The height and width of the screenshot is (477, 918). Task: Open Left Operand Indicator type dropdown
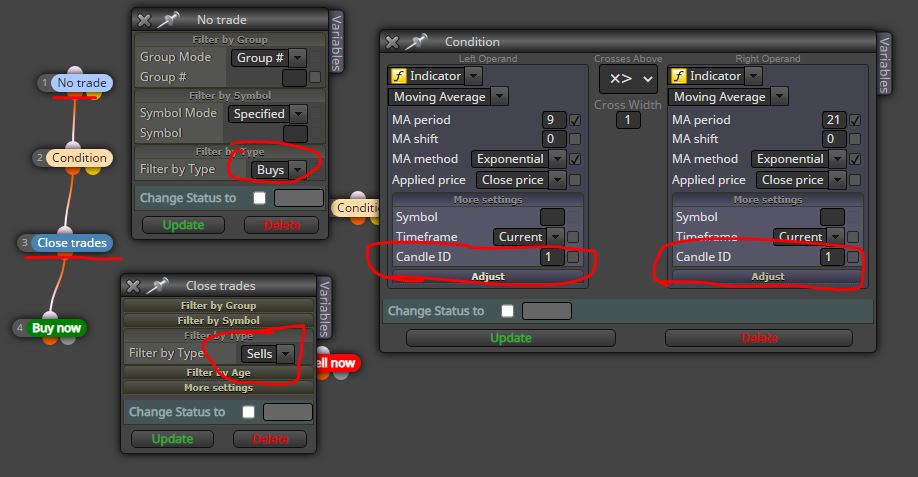435,76
